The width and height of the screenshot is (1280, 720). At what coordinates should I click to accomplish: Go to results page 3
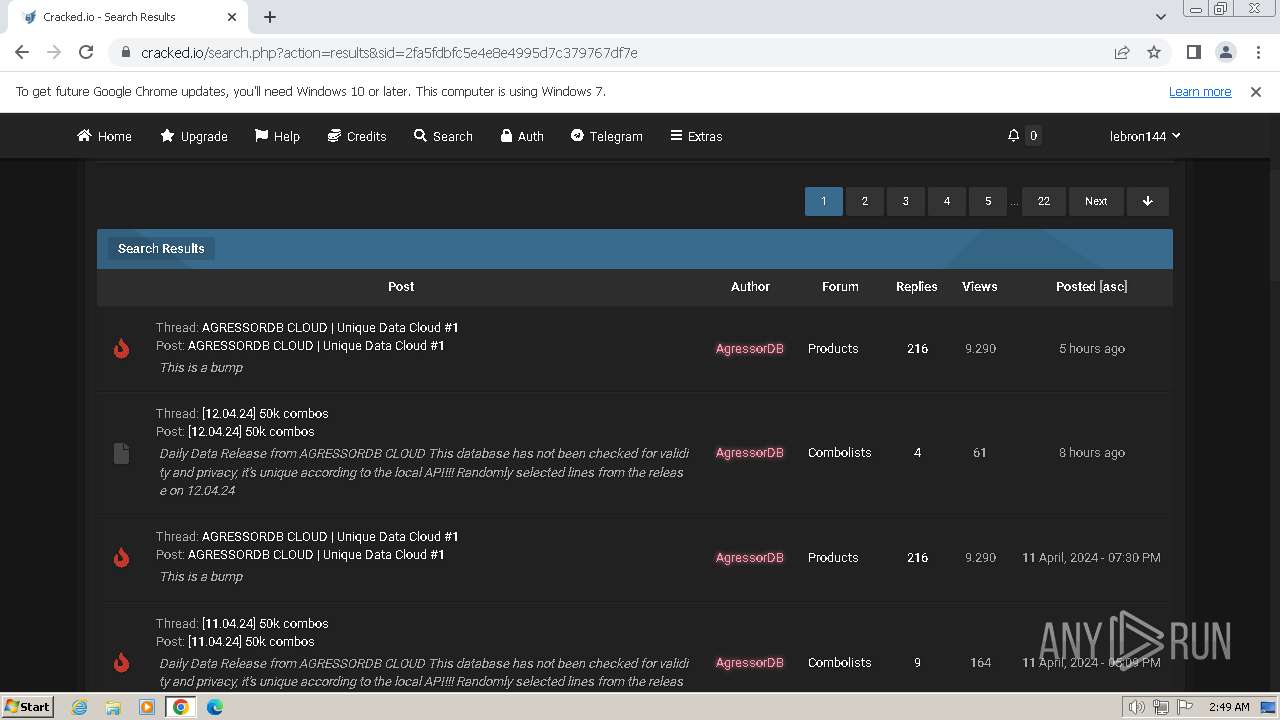pyautogui.click(x=906, y=201)
